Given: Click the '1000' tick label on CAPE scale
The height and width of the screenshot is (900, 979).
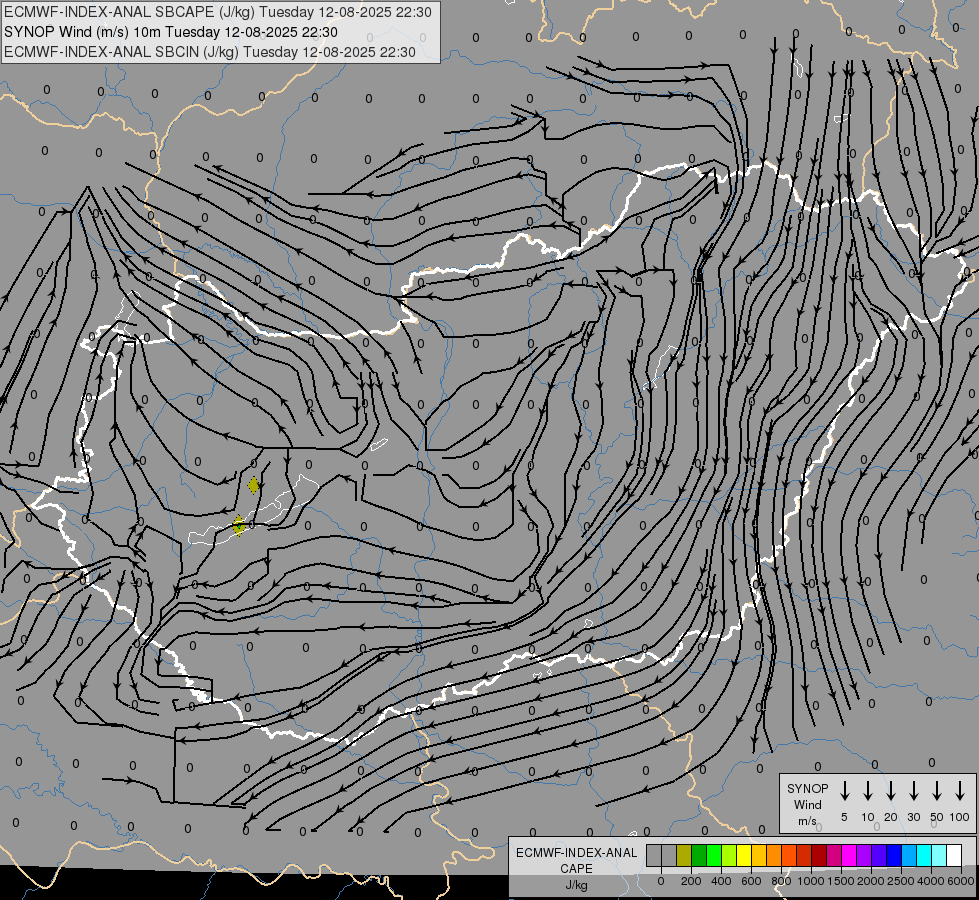Looking at the screenshot, I should 811,881.
